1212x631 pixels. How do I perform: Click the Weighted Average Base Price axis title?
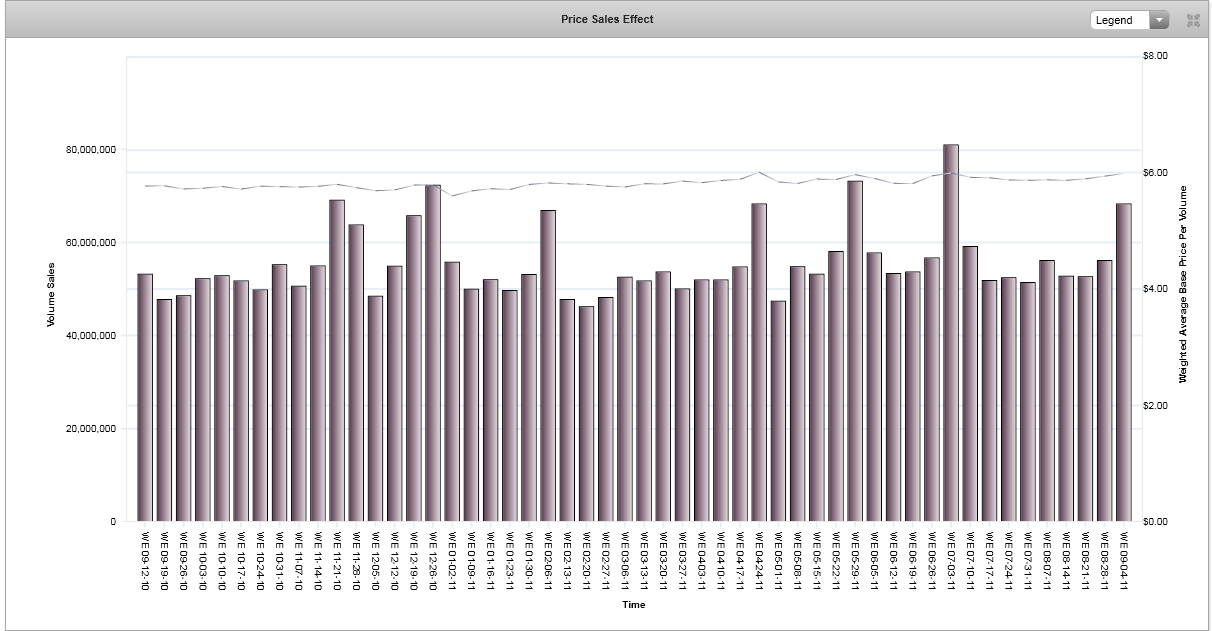[x=1183, y=284]
